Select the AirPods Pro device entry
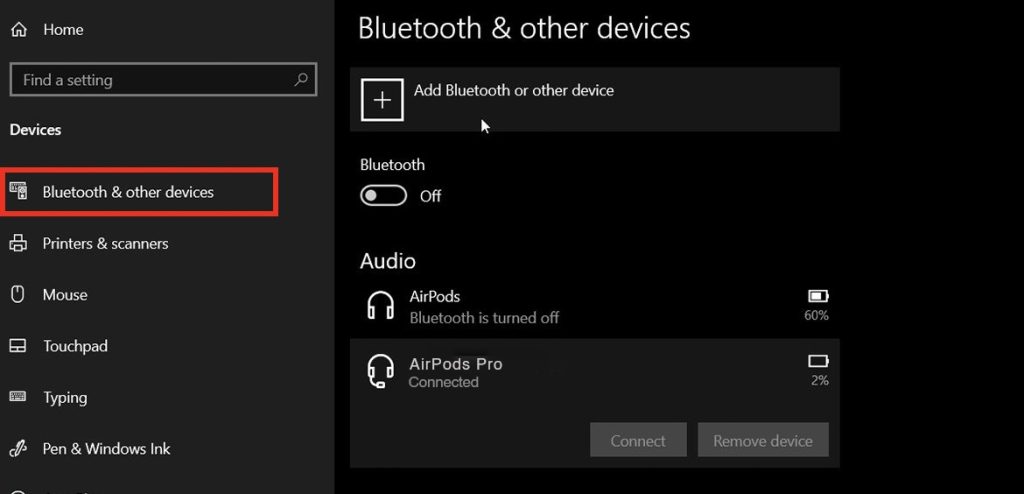The height and width of the screenshot is (494, 1024). pyautogui.click(x=594, y=370)
